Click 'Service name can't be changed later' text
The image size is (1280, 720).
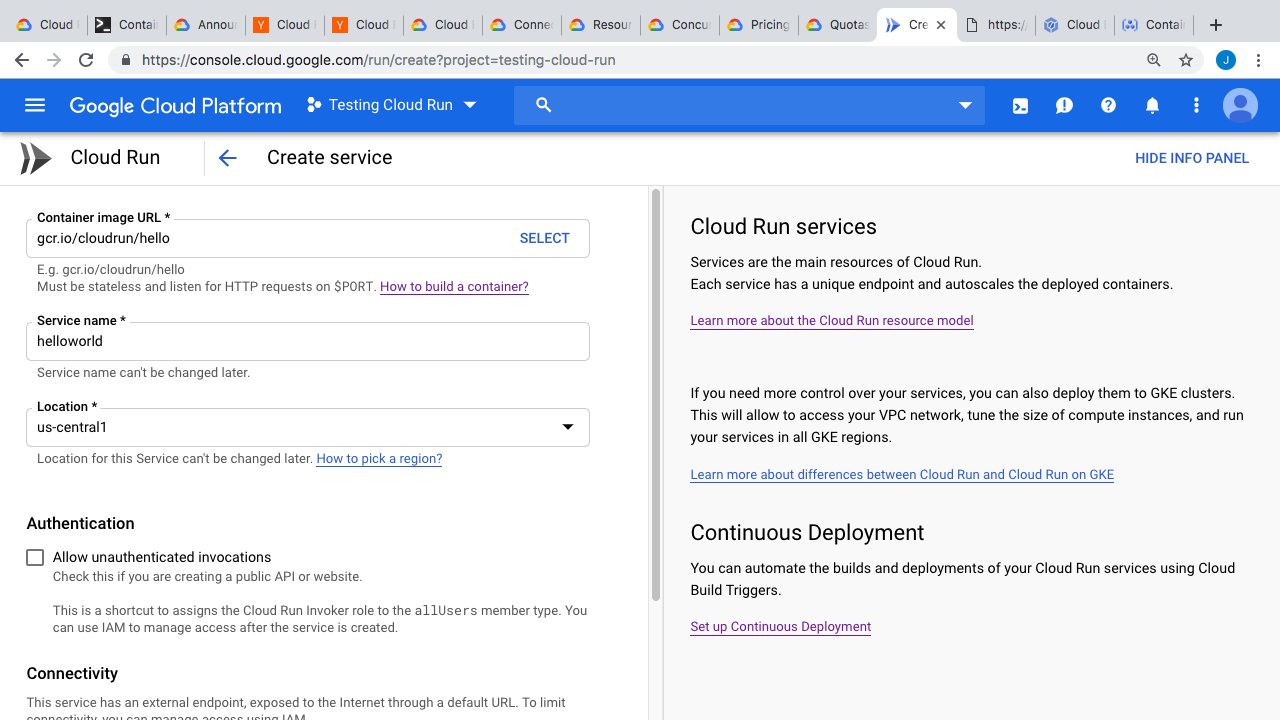pos(143,373)
